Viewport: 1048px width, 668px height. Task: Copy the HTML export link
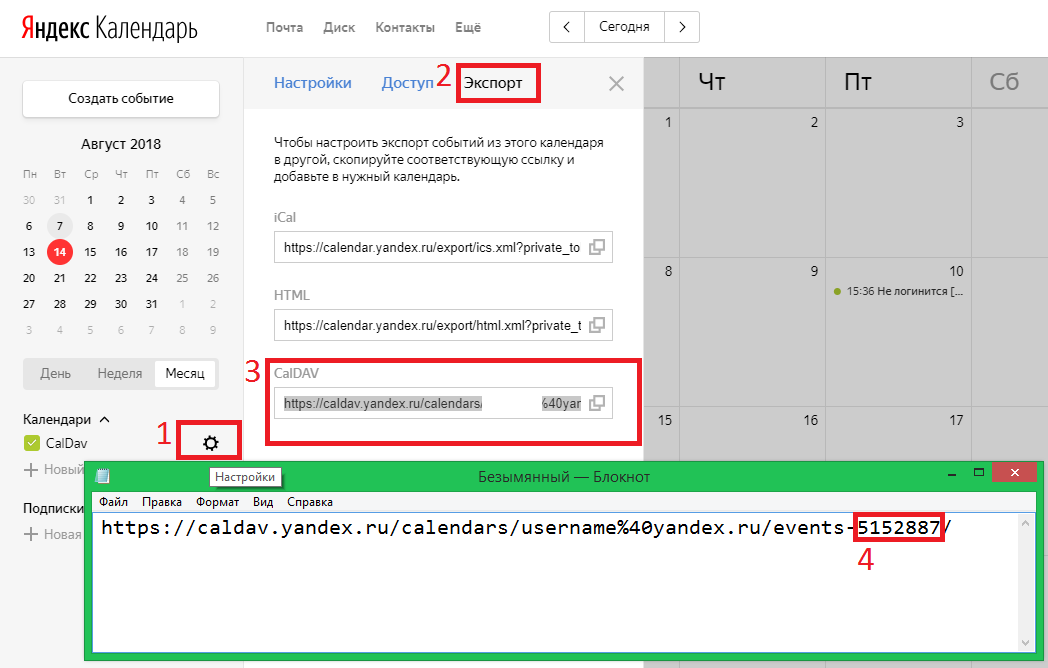[596, 325]
